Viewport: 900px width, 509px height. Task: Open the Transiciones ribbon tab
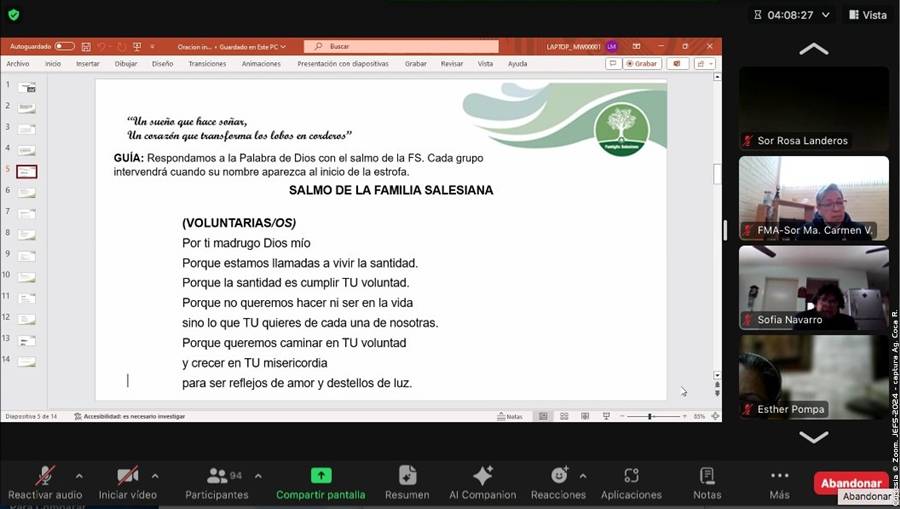(207, 64)
